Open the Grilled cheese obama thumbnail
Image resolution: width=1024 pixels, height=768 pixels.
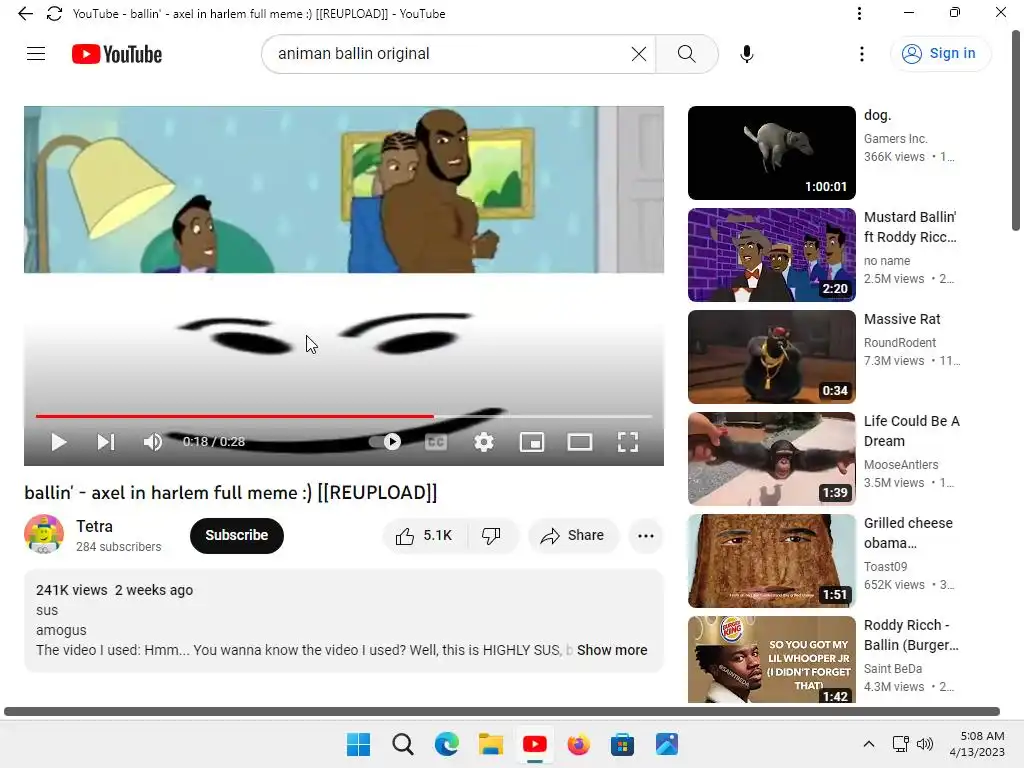(771, 561)
